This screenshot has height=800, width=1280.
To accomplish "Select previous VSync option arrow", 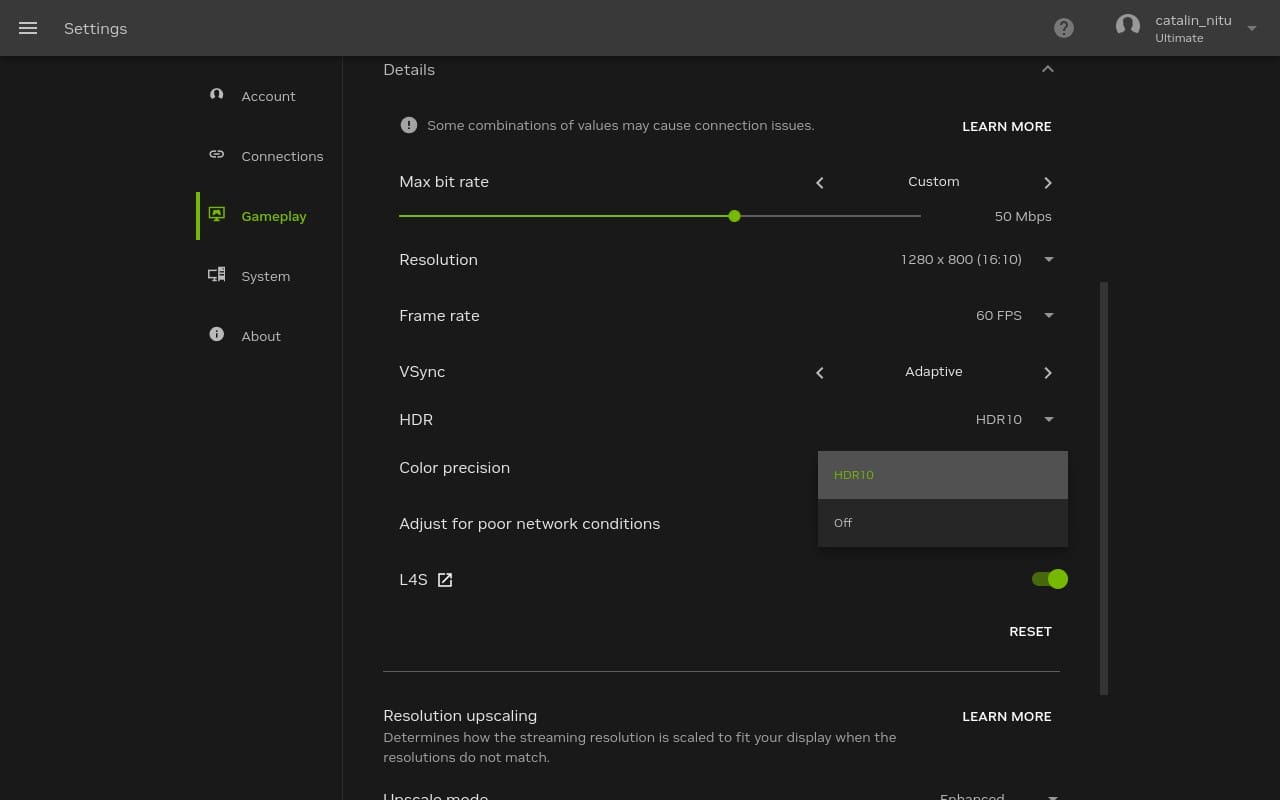I will tap(820, 373).
